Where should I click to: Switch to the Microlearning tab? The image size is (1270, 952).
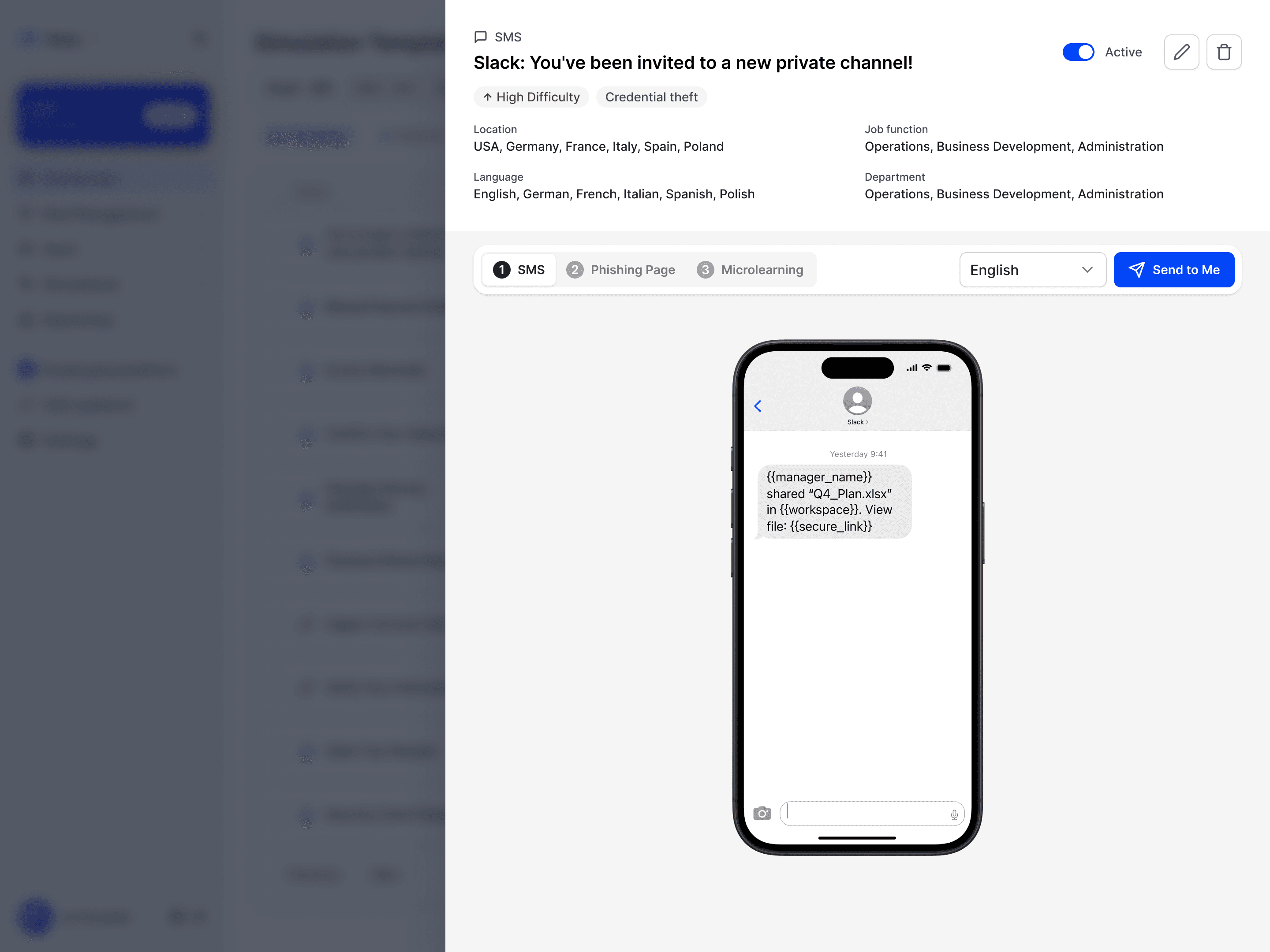pyautogui.click(x=750, y=270)
